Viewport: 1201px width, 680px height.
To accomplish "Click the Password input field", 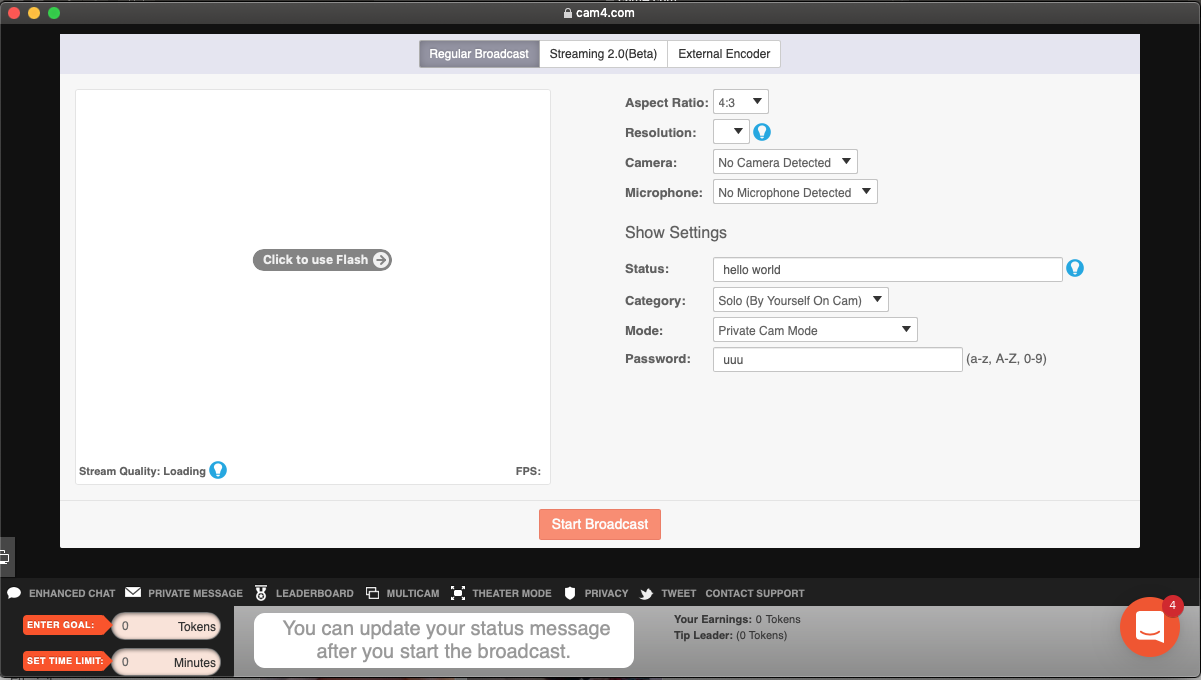I will (x=837, y=359).
